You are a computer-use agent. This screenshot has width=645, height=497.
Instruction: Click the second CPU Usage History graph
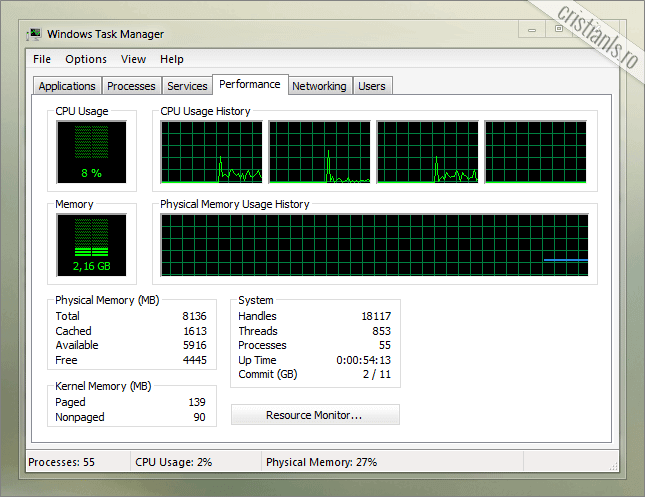[x=319, y=152]
